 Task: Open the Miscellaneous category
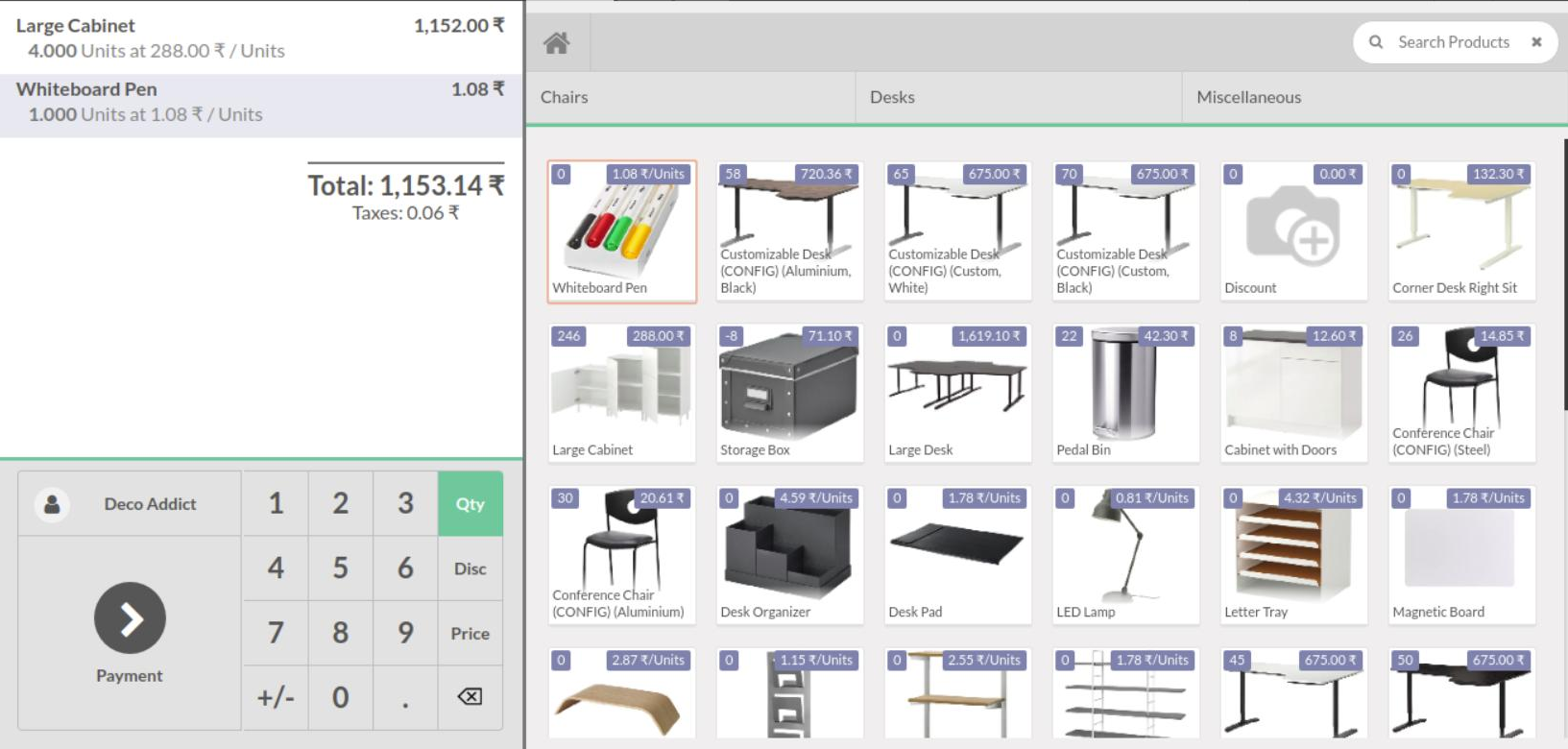click(1248, 97)
